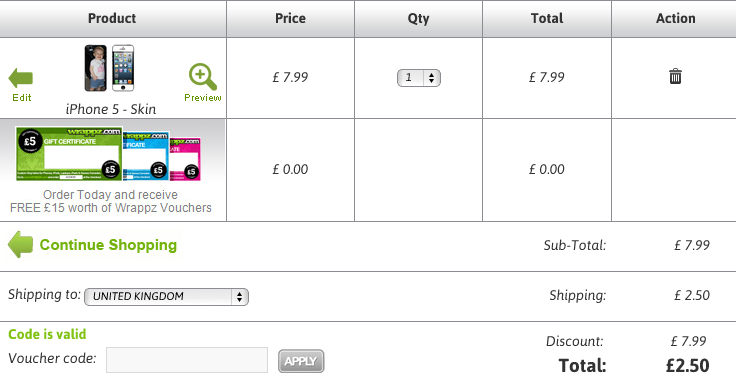Click the quantity stepper arrows
Image resolution: width=736 pixels, height=381 pixels.
pos(431,78)
